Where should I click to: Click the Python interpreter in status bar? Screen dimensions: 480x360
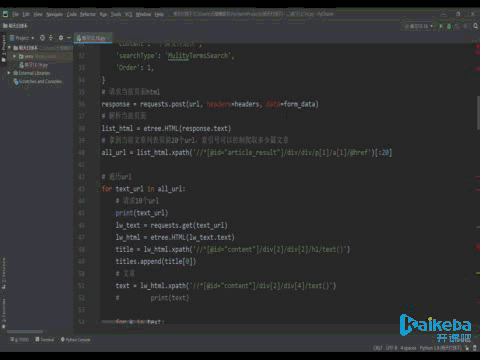click(x=440, y=348)
